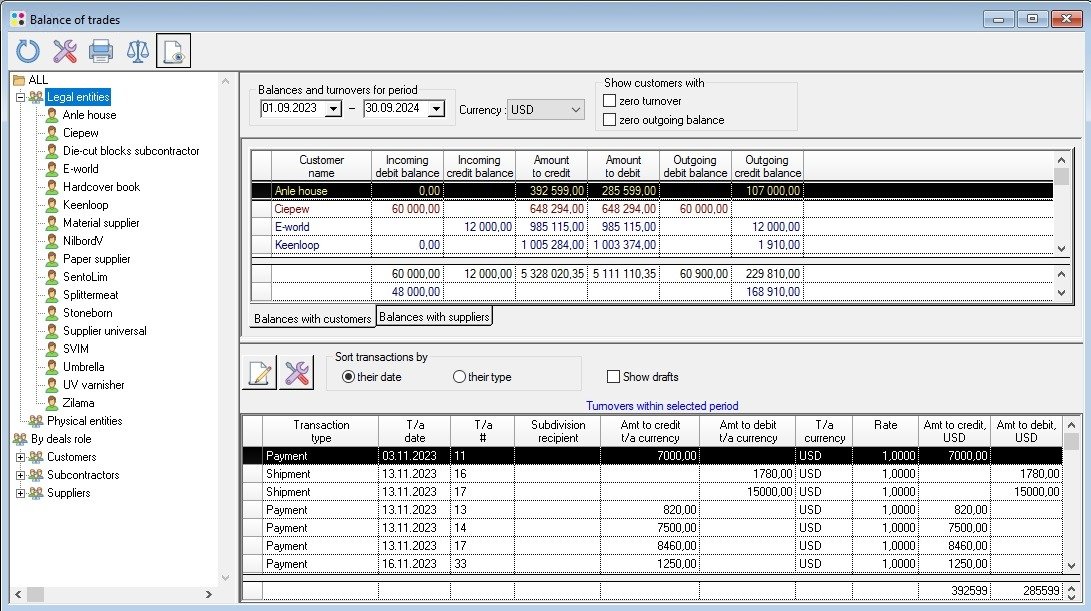Screen dimensions: 1091x611
Task: Switch to Balances with suppliers tab
Action: [x=434, y=317]
